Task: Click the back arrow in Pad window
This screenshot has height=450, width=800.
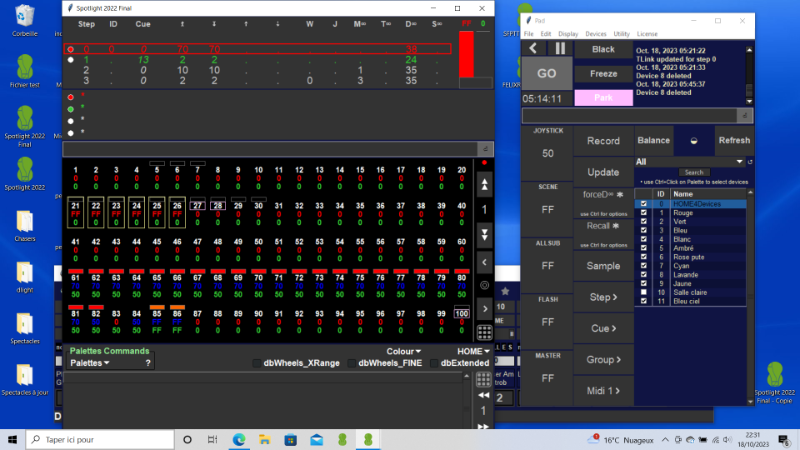Action: (x=533, y=48)
